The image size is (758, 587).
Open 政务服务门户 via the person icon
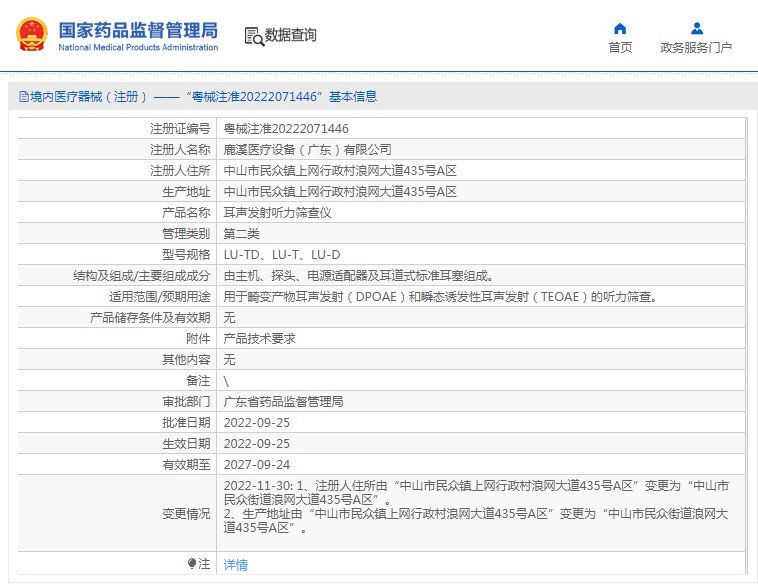pyautogui.click(x=697, y=29)
